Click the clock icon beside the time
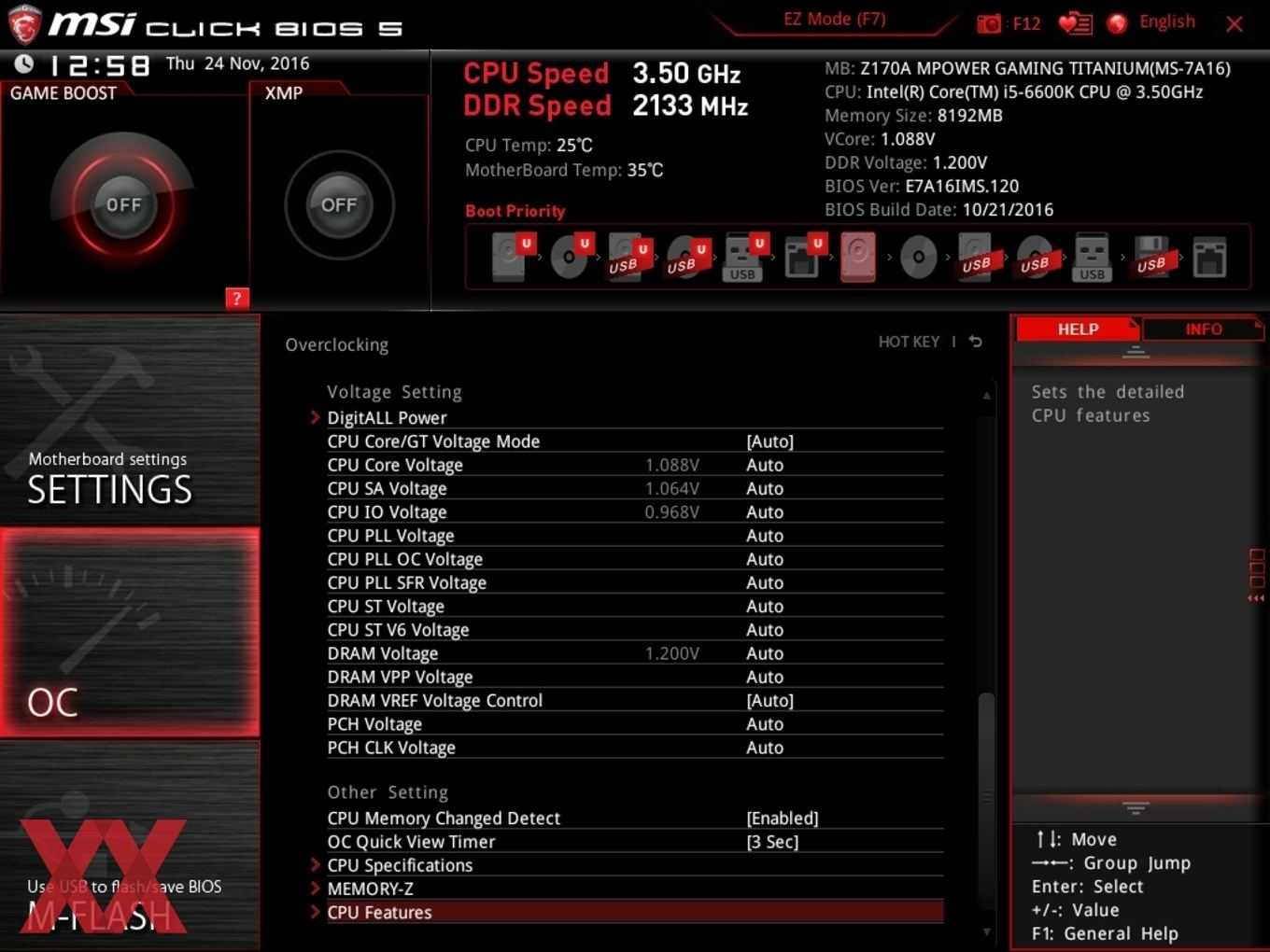 click(x=23, y=63)
